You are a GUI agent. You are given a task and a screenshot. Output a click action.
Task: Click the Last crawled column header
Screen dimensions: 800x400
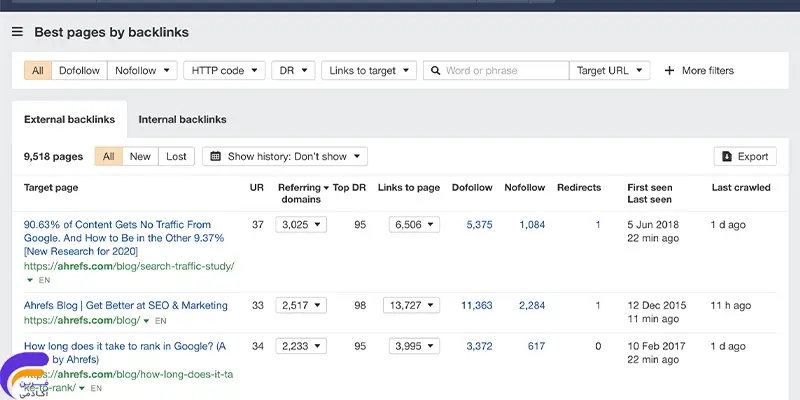point(741,188)
